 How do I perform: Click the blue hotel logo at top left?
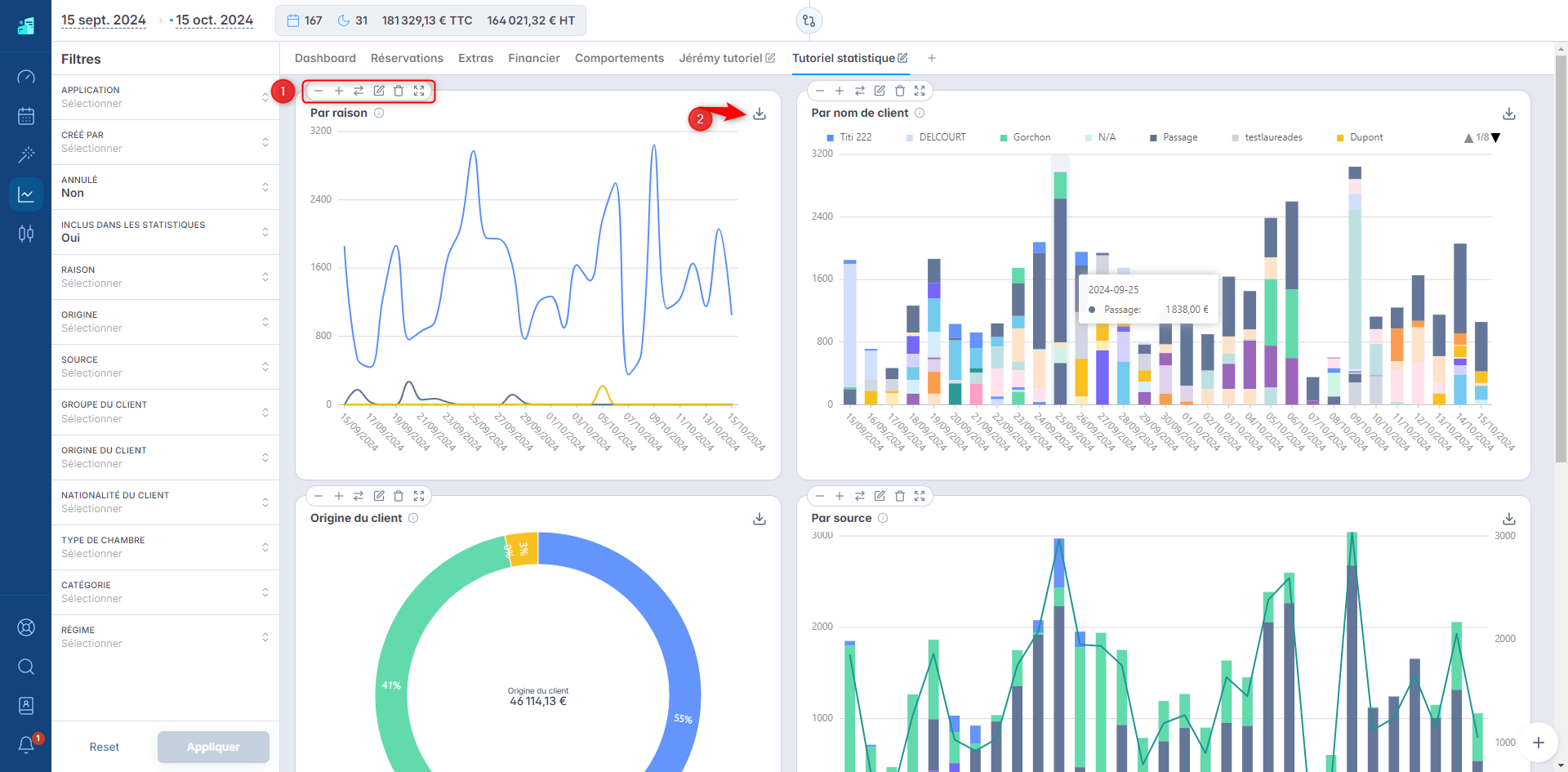pos(26,25)
